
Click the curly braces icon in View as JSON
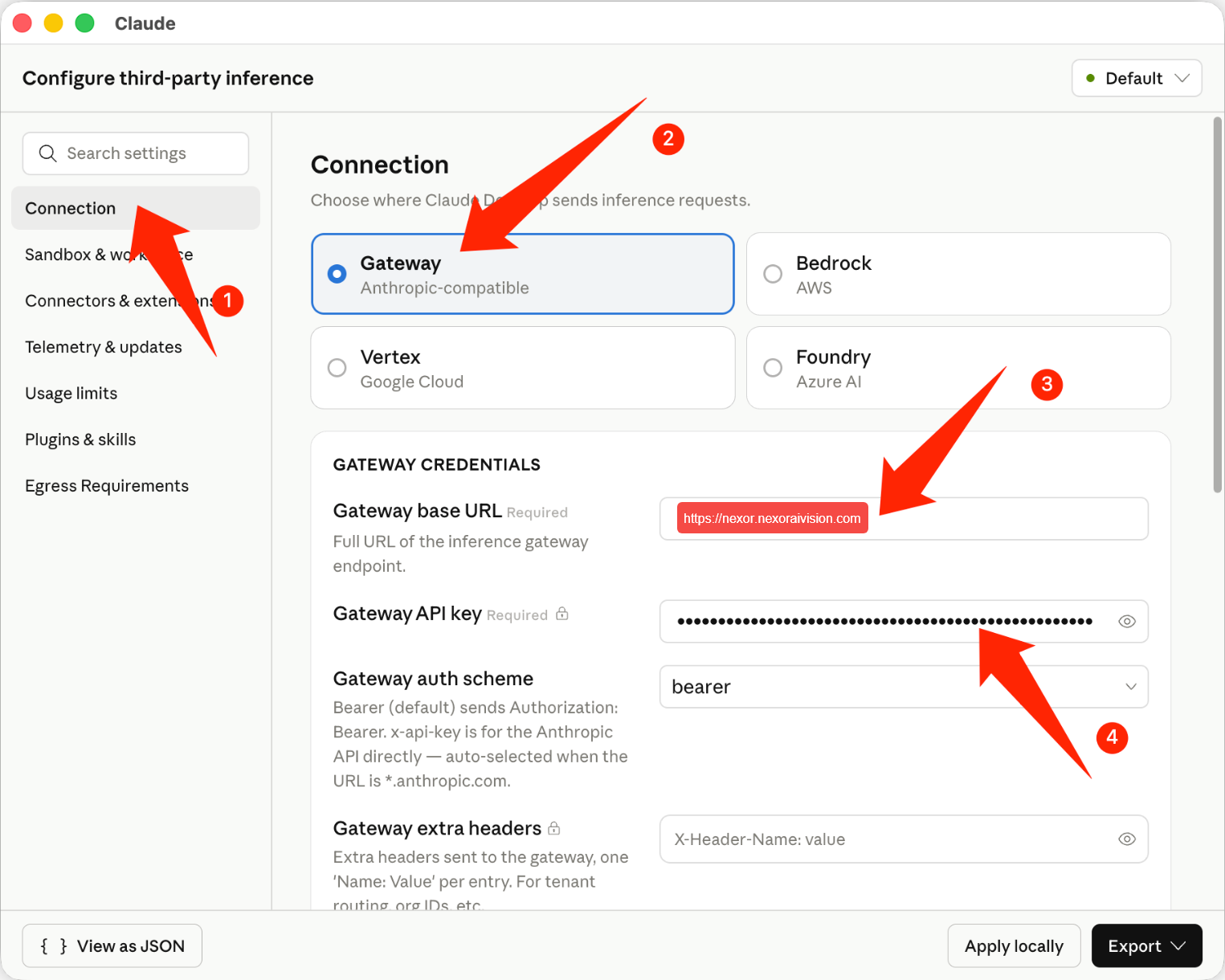[x=54, y=946]
